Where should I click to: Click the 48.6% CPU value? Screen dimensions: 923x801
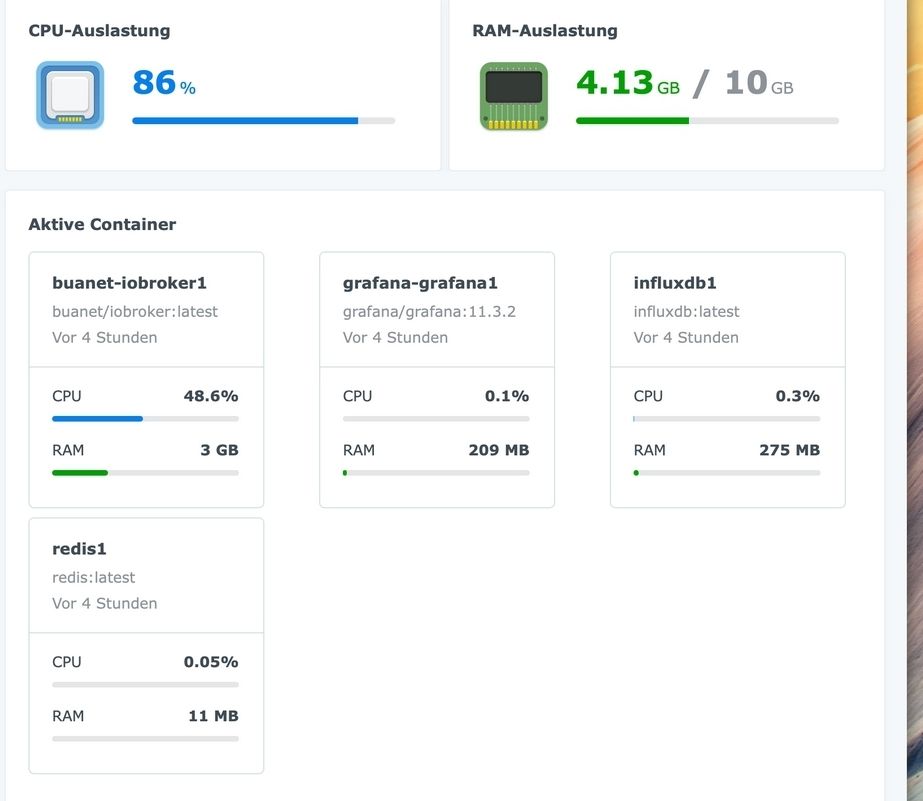211,396
